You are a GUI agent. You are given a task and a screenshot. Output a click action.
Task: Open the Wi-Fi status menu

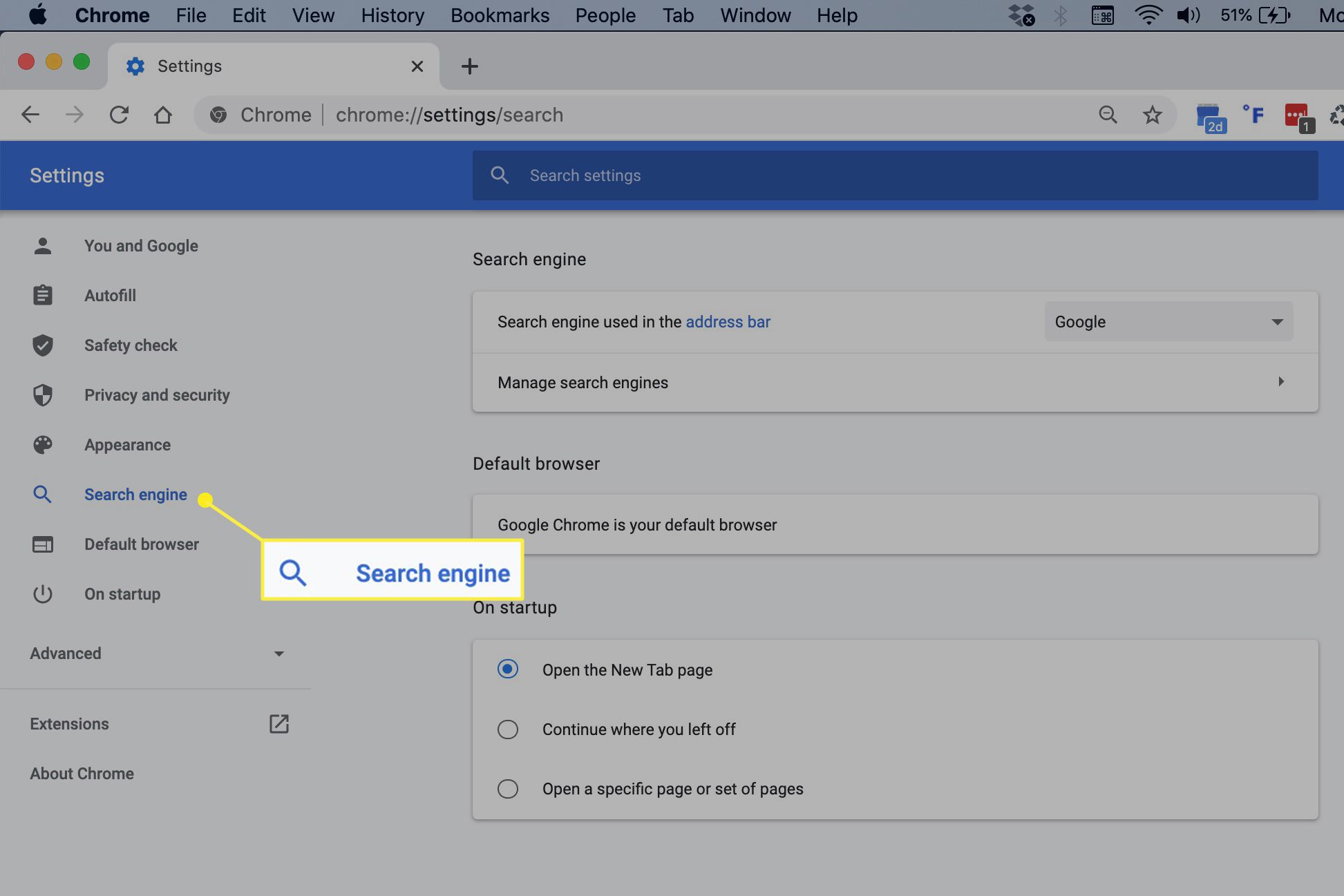point(1148,15)
